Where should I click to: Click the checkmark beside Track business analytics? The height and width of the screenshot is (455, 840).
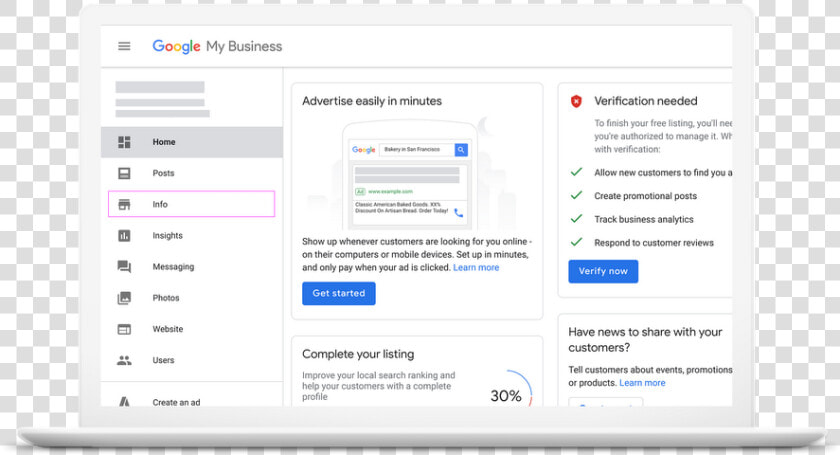click(x=576, y=219)
